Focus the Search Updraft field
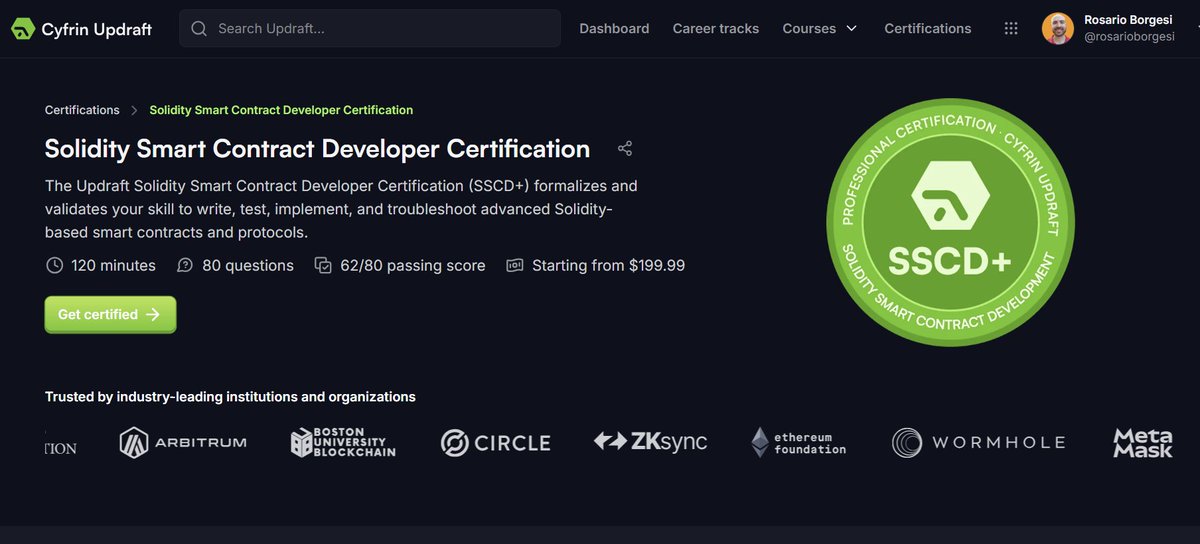The height and width of the screenshot is (544, 1200). [x=370, y=29]
